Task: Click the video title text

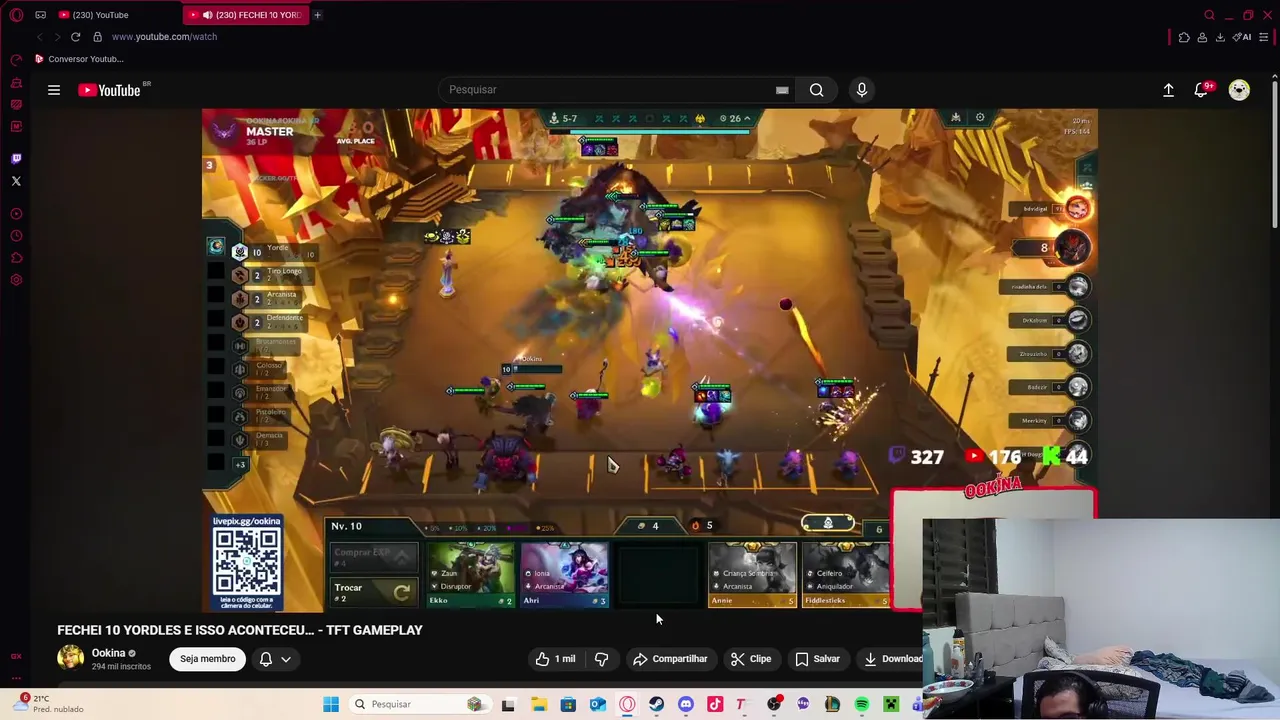Action: coord(240,630)
